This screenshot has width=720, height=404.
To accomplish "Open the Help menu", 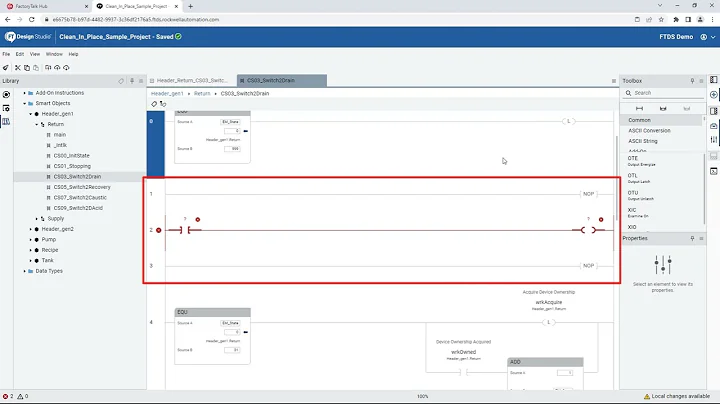I will 73,54.
